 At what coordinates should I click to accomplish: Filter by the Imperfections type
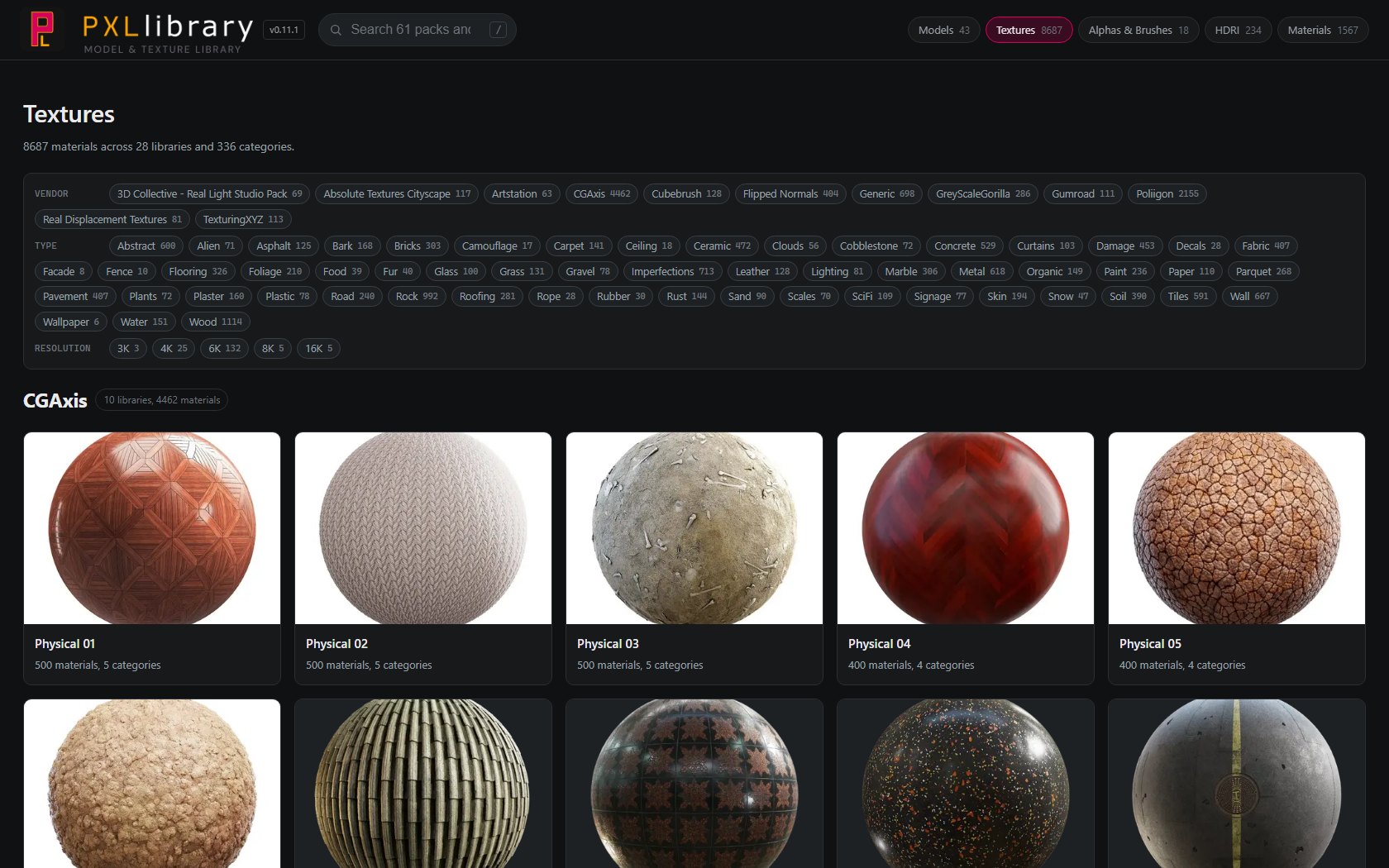[x=673, y=272]
